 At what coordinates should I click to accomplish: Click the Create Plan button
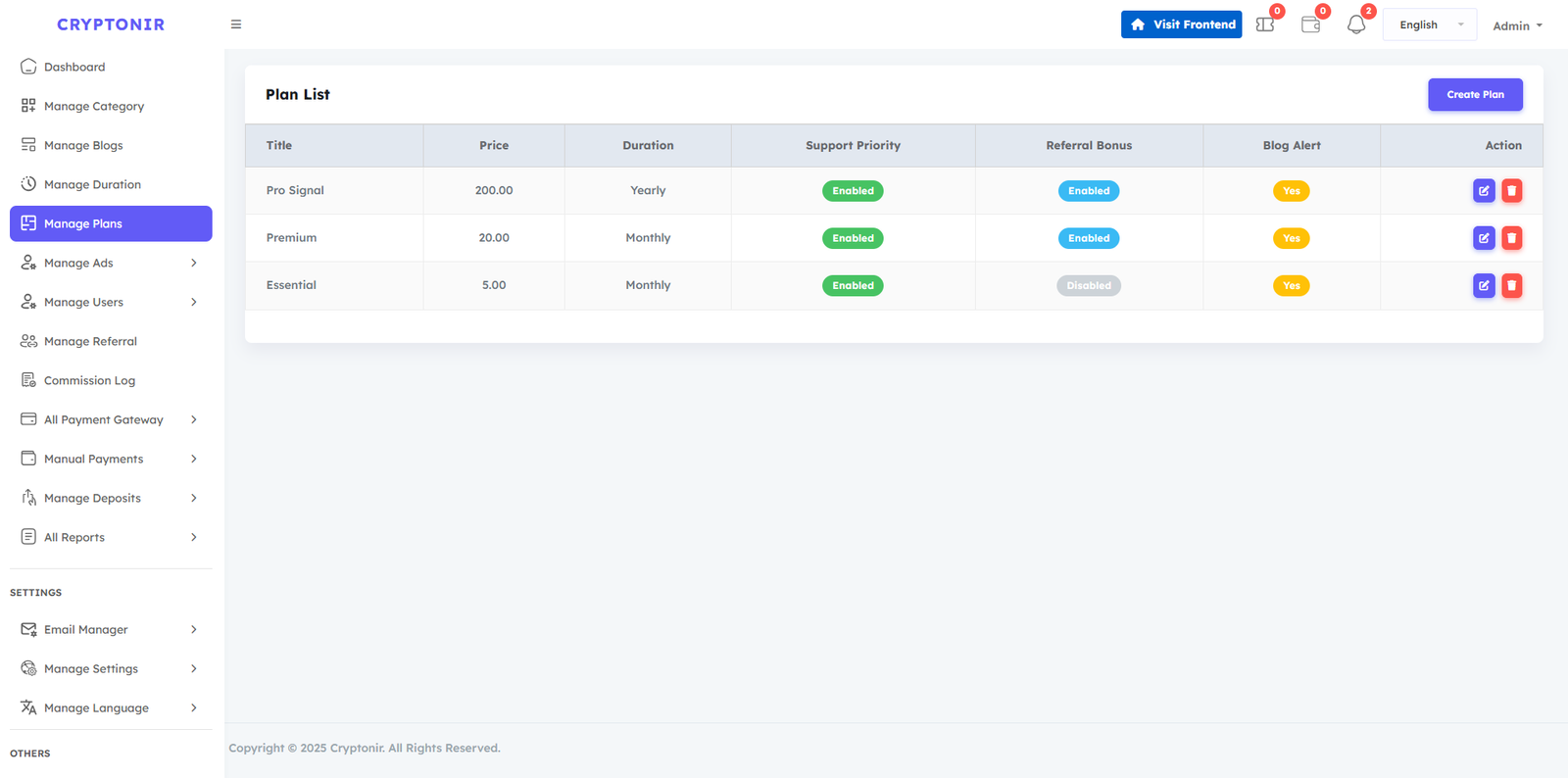click(1474, 95)
